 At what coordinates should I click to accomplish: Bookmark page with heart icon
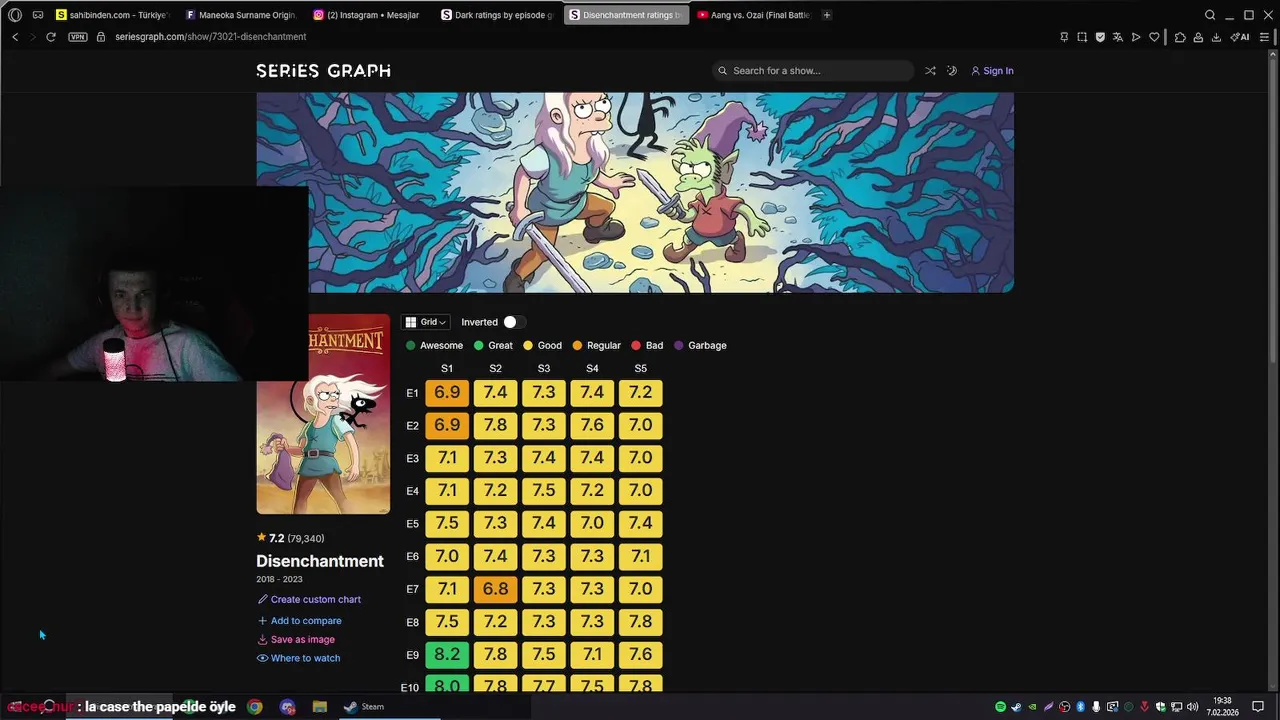coord(1154,37)
